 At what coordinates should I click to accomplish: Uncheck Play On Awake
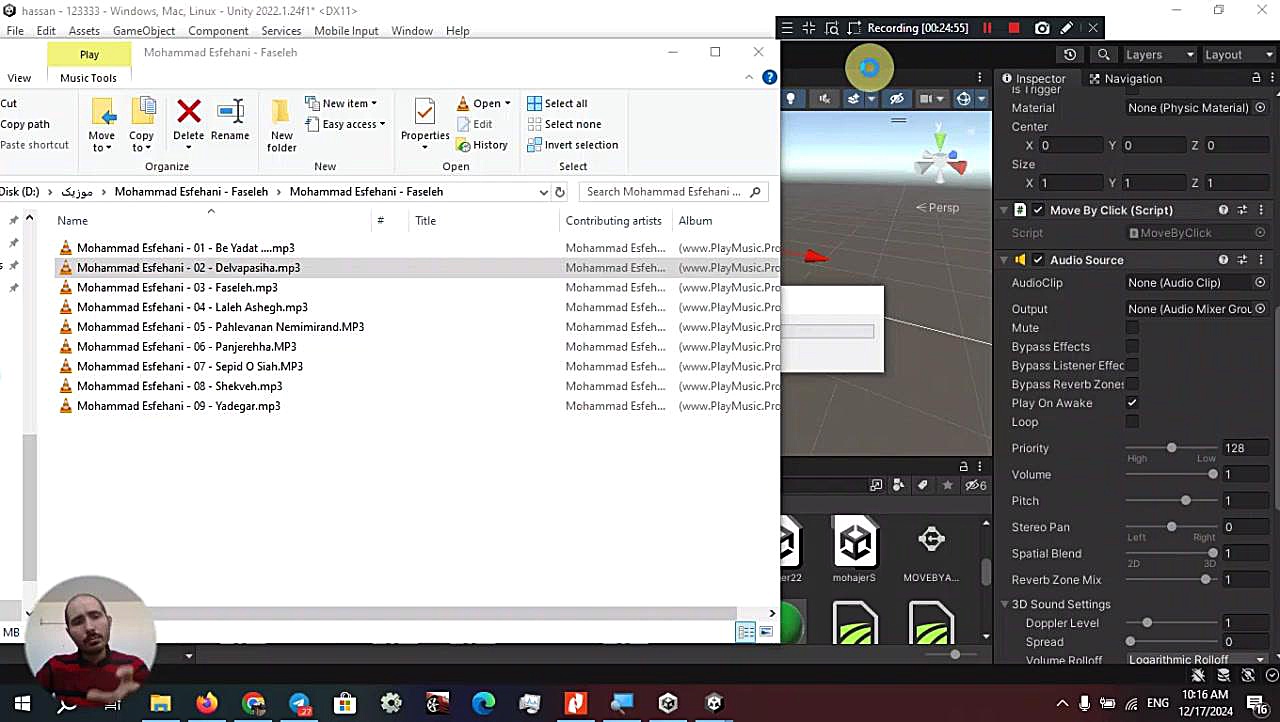pyautogui.click(x=1132, y=403)
